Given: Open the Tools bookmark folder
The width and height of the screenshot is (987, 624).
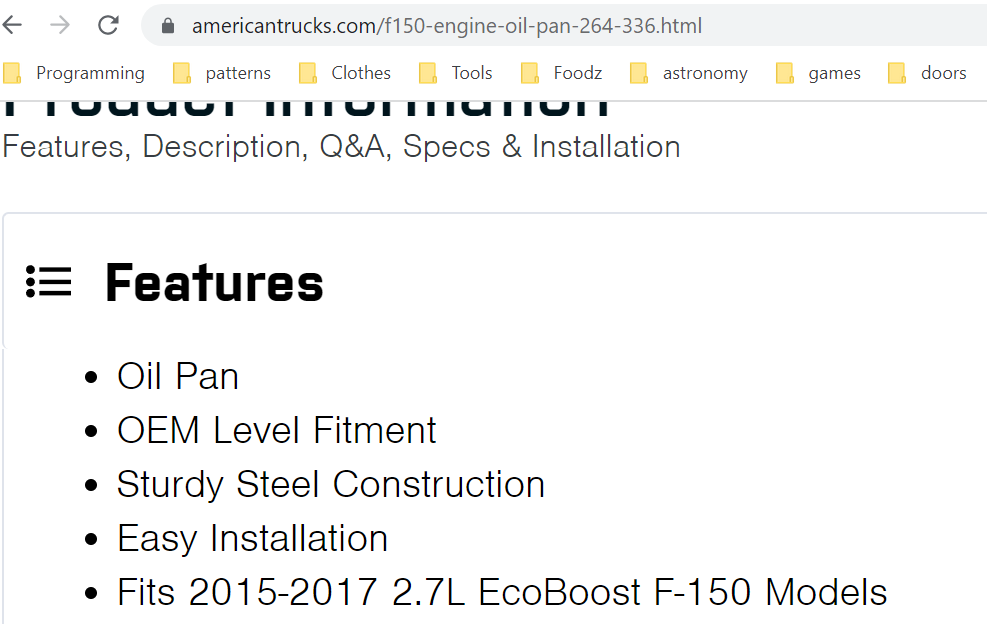Looking at the screenshot, I should pos(455,73).
